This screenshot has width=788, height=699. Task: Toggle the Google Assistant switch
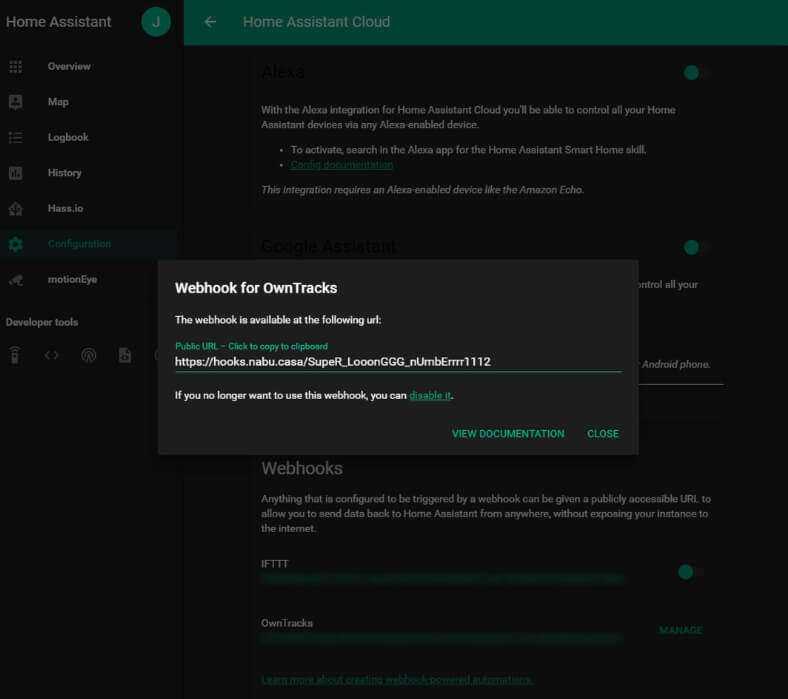[696, 247]
